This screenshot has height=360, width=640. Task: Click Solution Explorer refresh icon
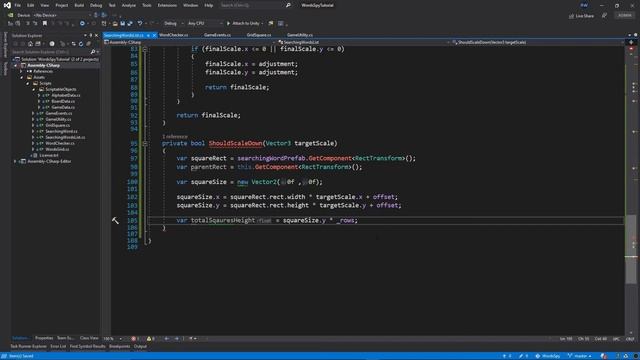click(x=81, y=44)
